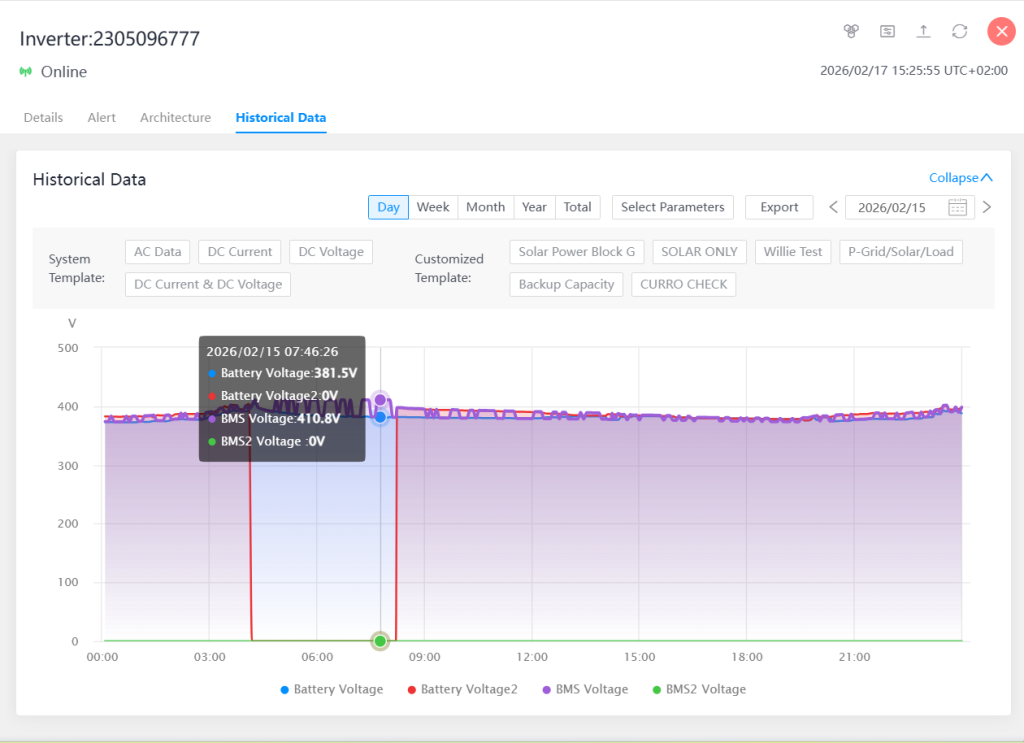Viewport: 1024px width, 743px height.
Task: Click the three-circles cluster icon in header
Action: (851, 31)
